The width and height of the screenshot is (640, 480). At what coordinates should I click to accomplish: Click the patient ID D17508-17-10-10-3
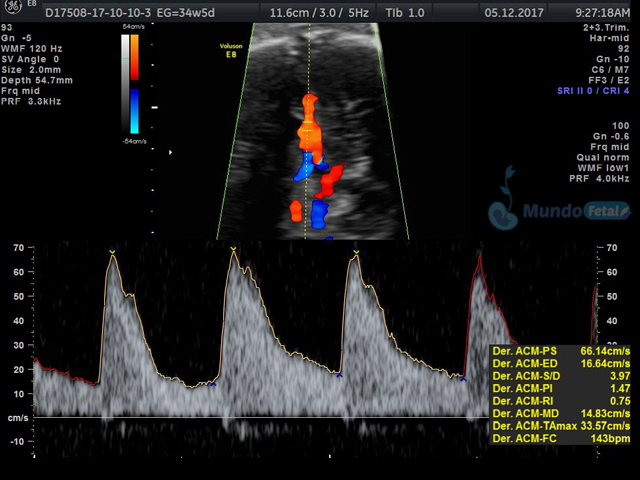(x=92, y=15)
